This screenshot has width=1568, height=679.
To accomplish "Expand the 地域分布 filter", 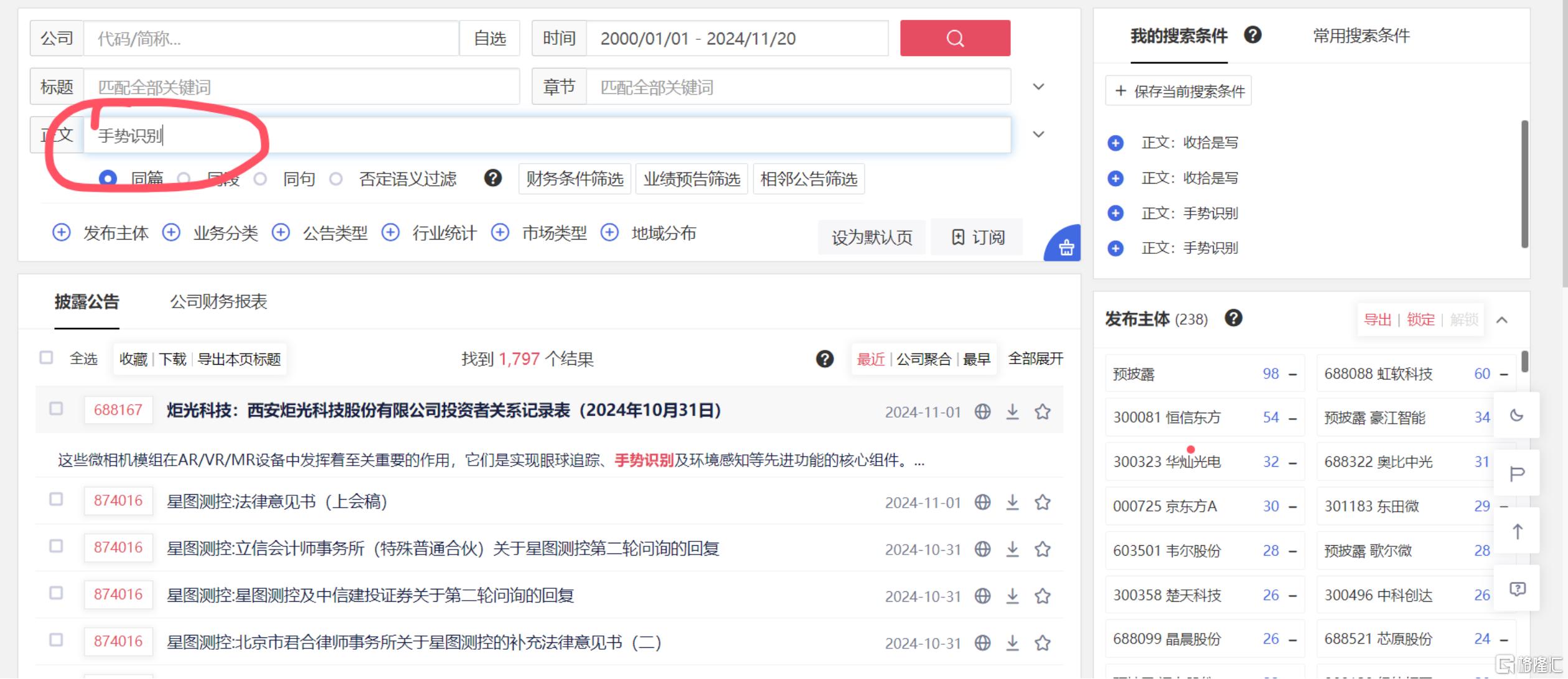I will coord(609,233).
